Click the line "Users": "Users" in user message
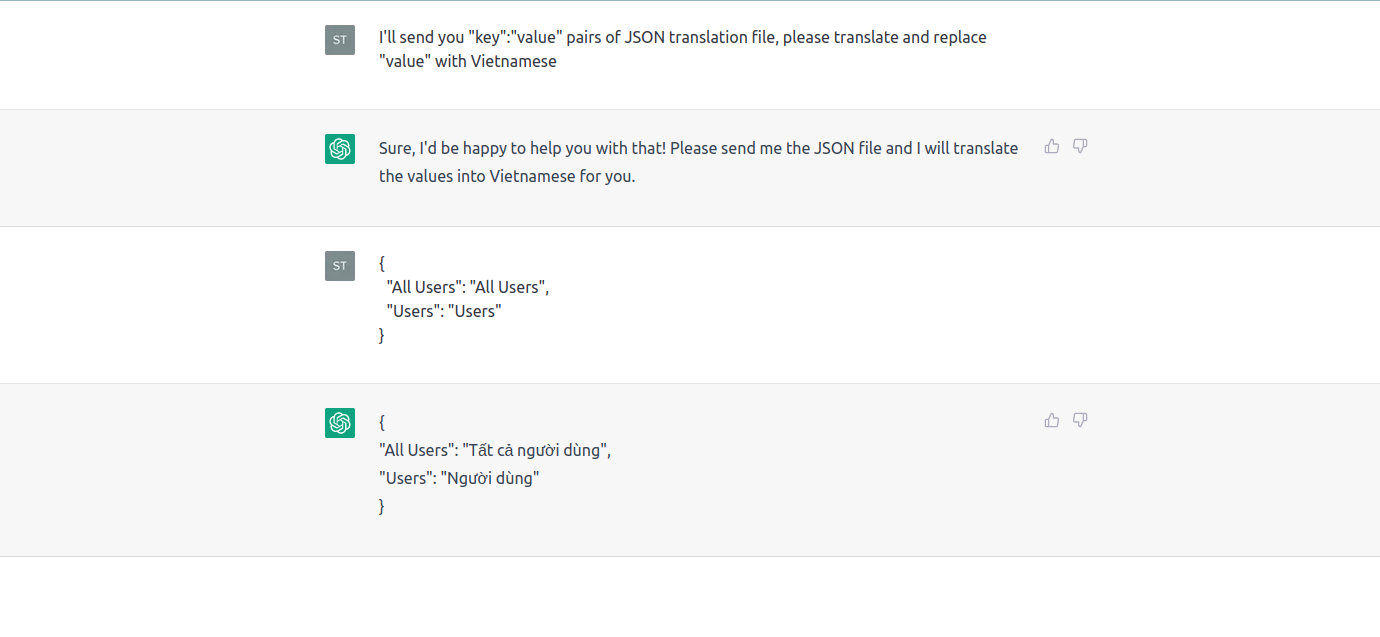 coord(444,311)
